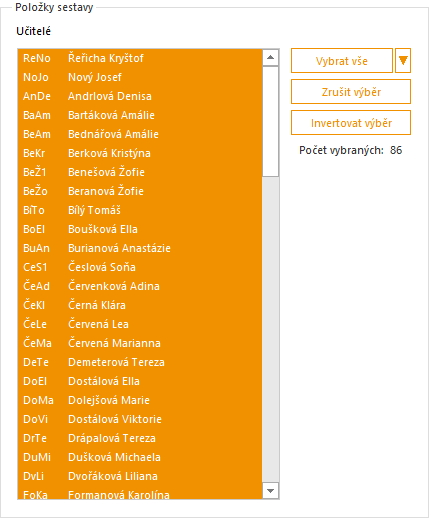Click Invertovat výběr button
This screenshot has height=518, width=429.
click(351, 123)
